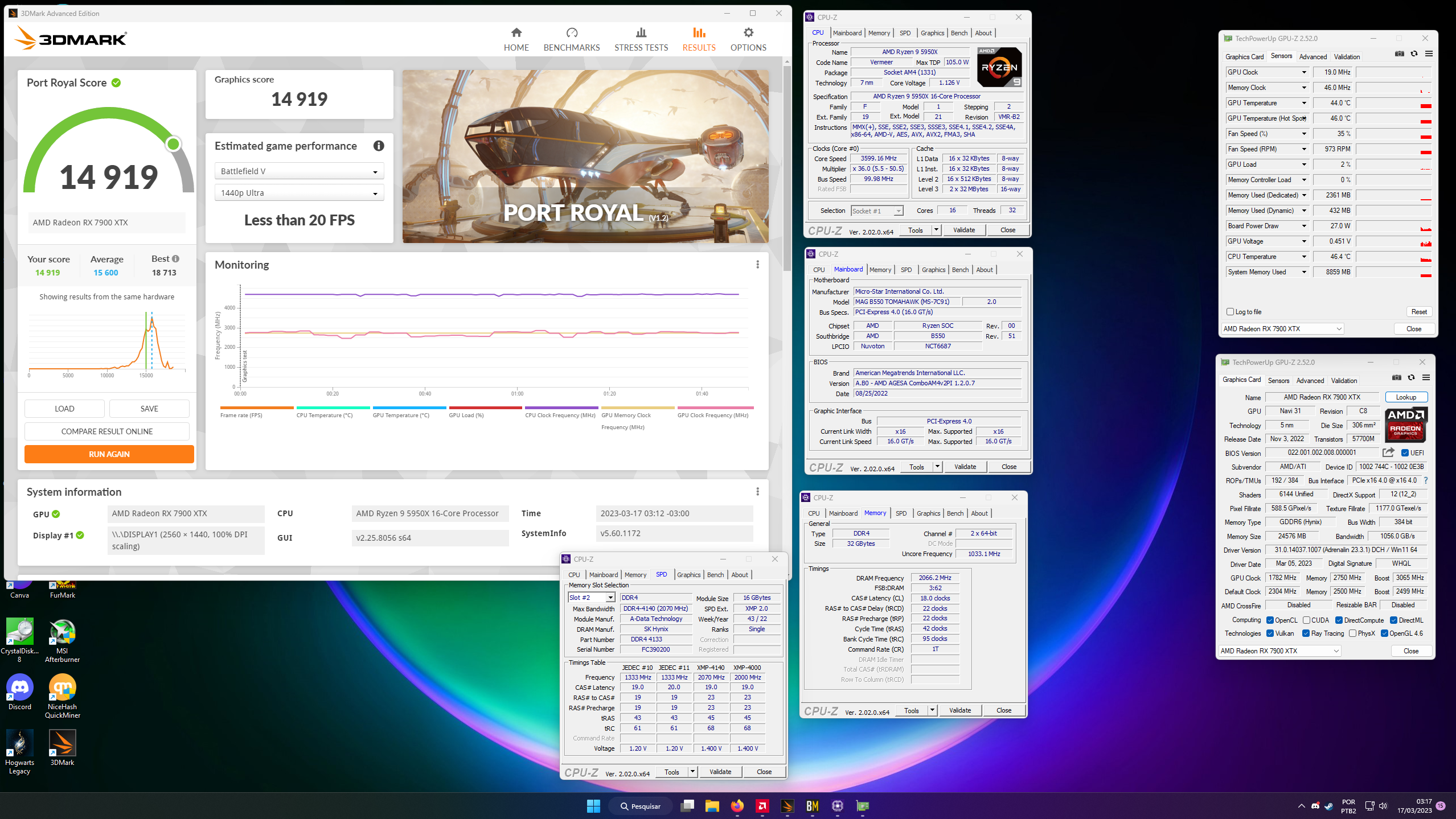This screenshot has width=1456, height=819.
Task: Click COMPARE RESULT ONLINE button
Action: 107,431
